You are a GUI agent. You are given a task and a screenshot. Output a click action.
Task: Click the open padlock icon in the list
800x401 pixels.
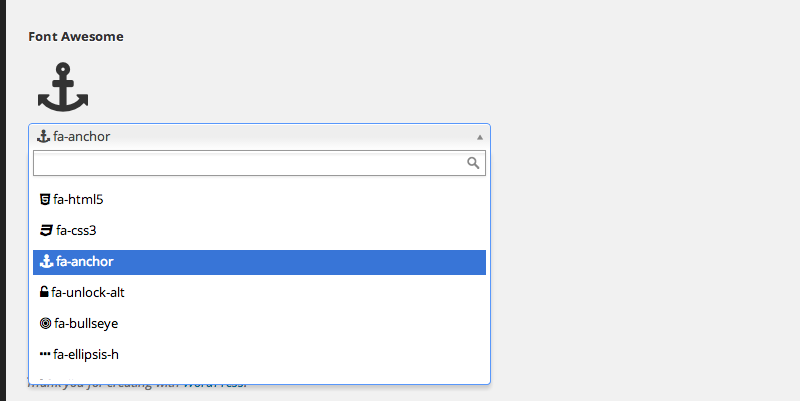[44, 292]
